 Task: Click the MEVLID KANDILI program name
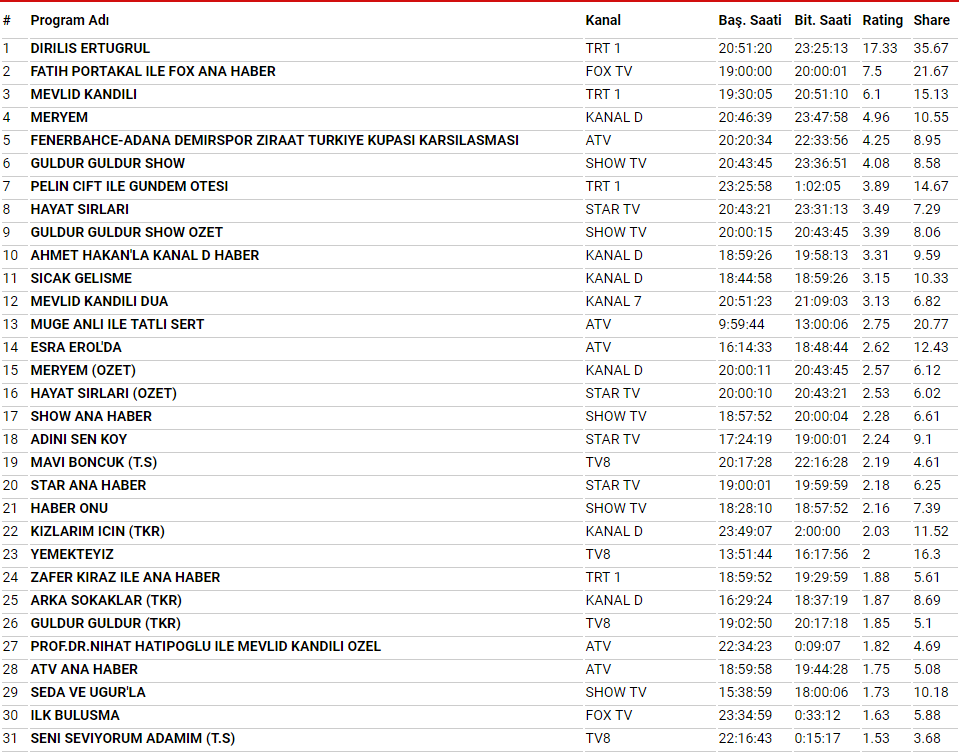84,94
